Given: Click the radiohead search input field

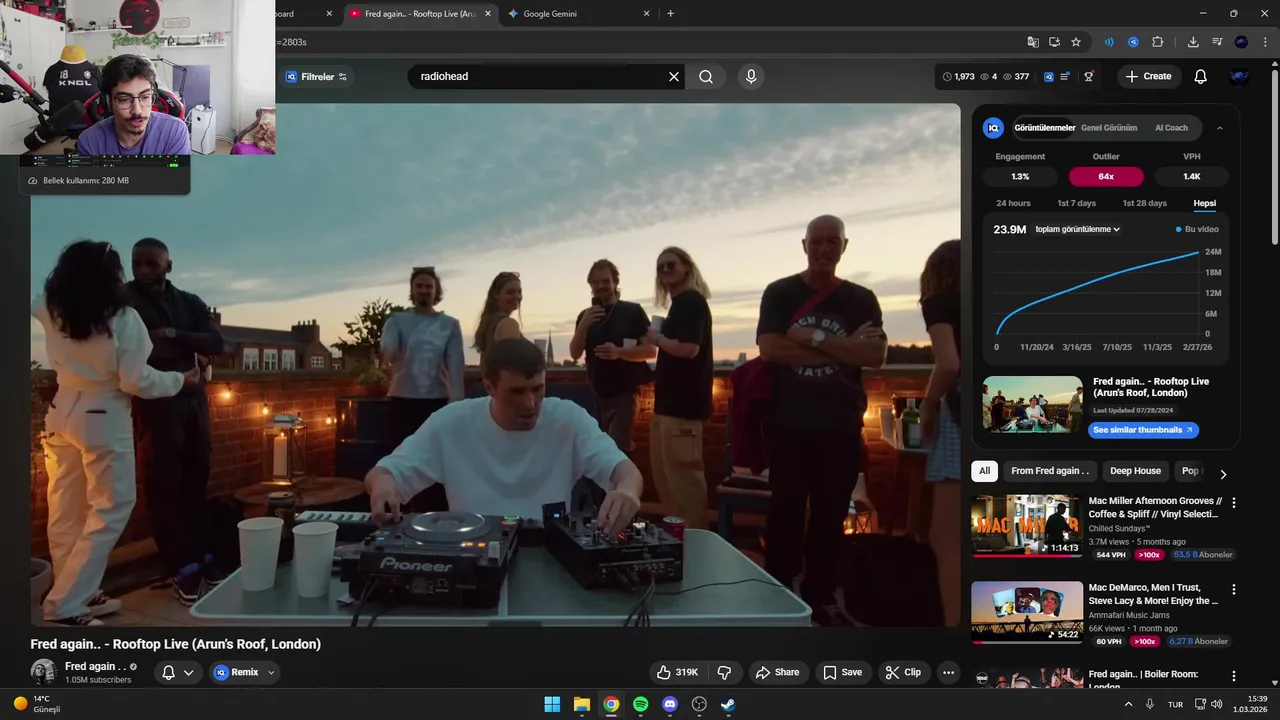Looking at the screenshot, I should [x=540, y=77].
